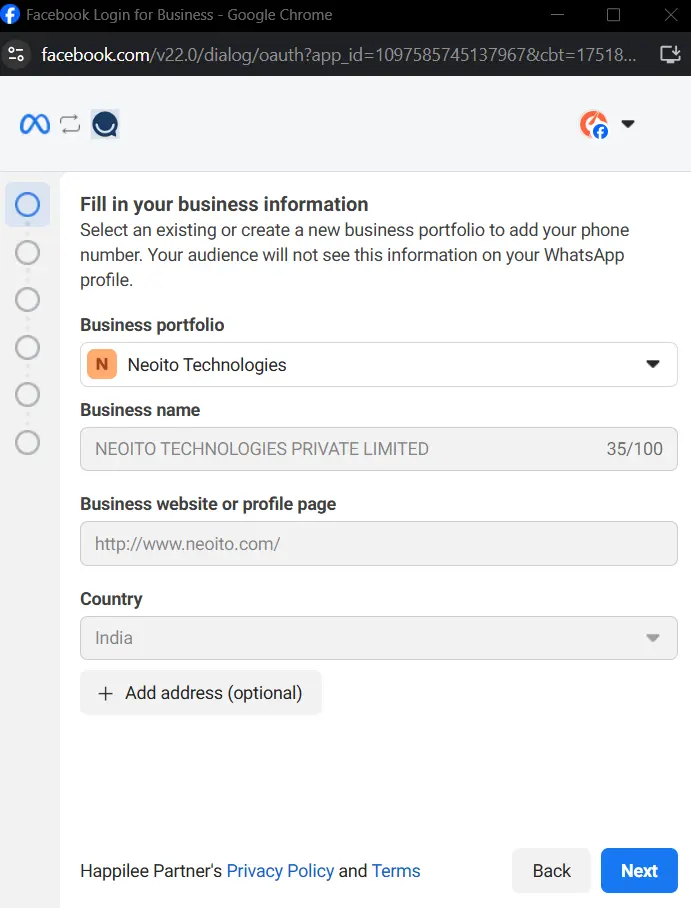
Task: Open Happilee Partner's Privacy Policy link
Action: point(280,870)
